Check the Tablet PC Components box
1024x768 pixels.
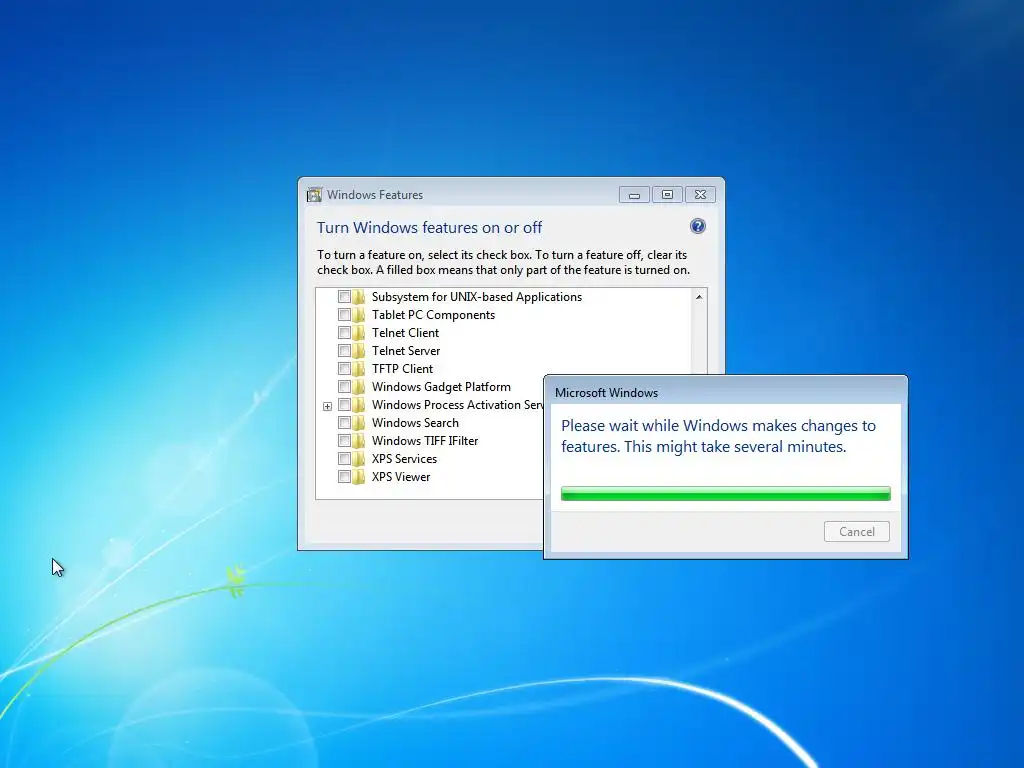click(344, 315)
